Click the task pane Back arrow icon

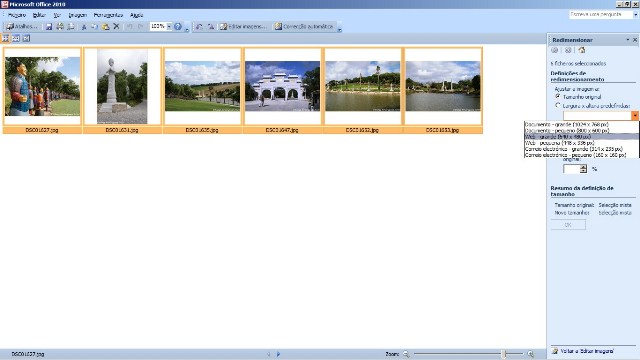(554, 50)
